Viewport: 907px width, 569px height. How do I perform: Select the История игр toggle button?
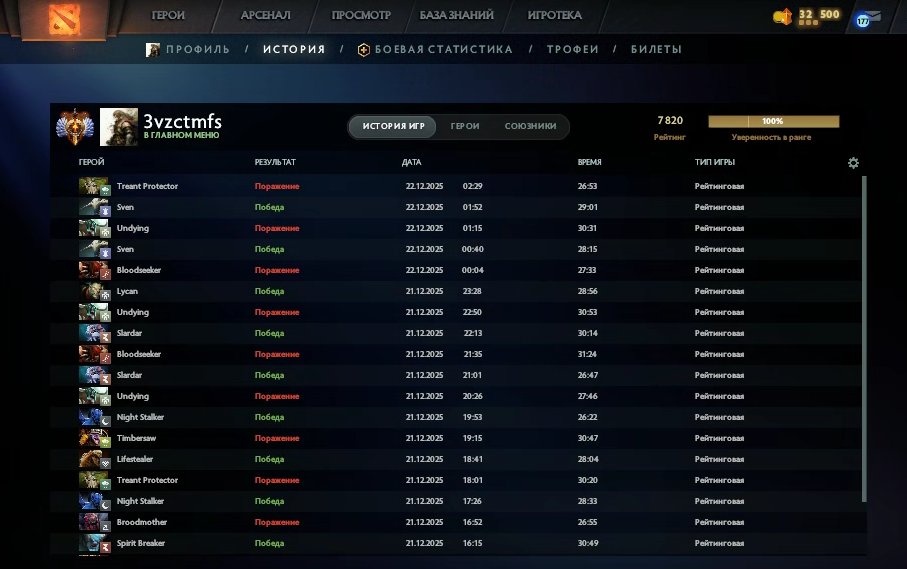[x=393, y=127]
